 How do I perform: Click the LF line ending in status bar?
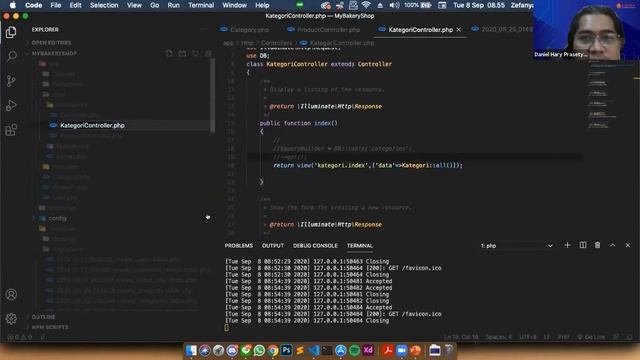coord(547,337)
